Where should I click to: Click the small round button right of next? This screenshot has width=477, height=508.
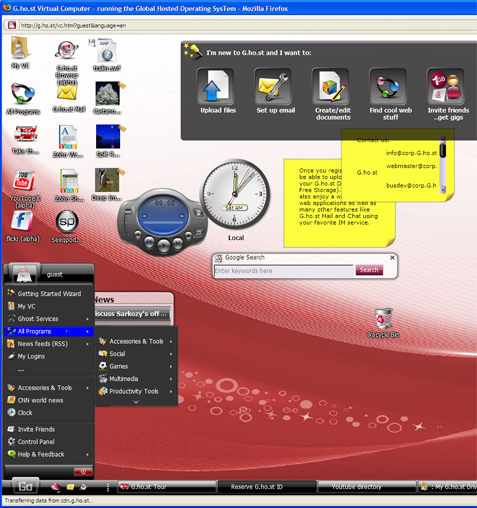[189, 235]
